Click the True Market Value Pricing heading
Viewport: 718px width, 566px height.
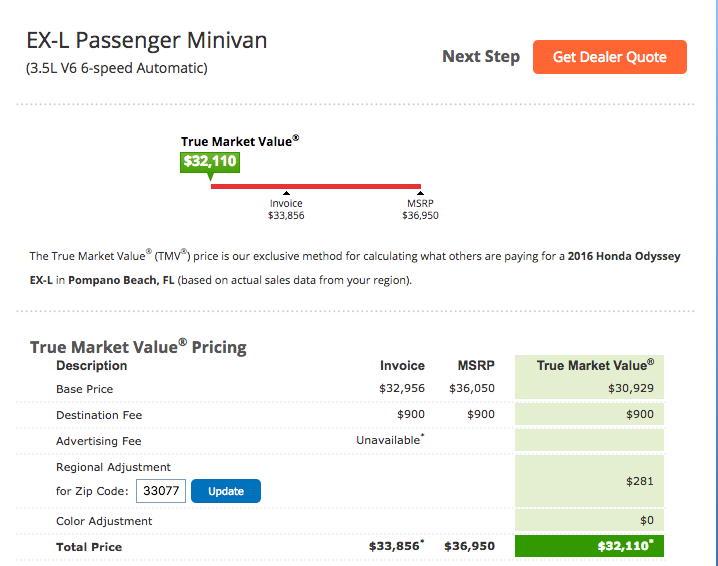pyautogui.click(x=138, y=347)
